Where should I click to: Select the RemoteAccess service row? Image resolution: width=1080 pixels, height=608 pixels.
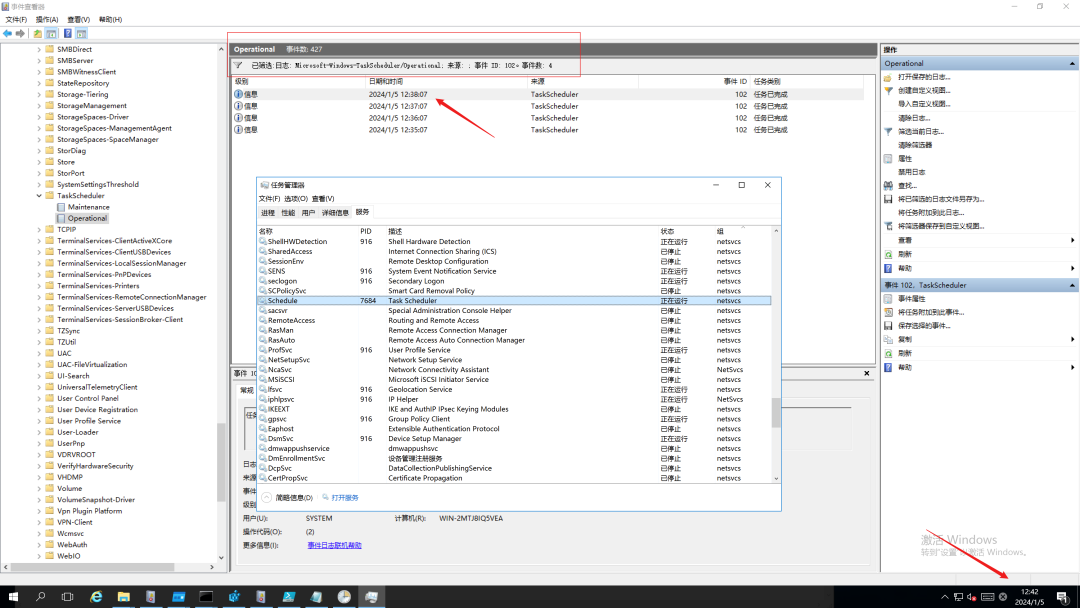click(515, 320)
